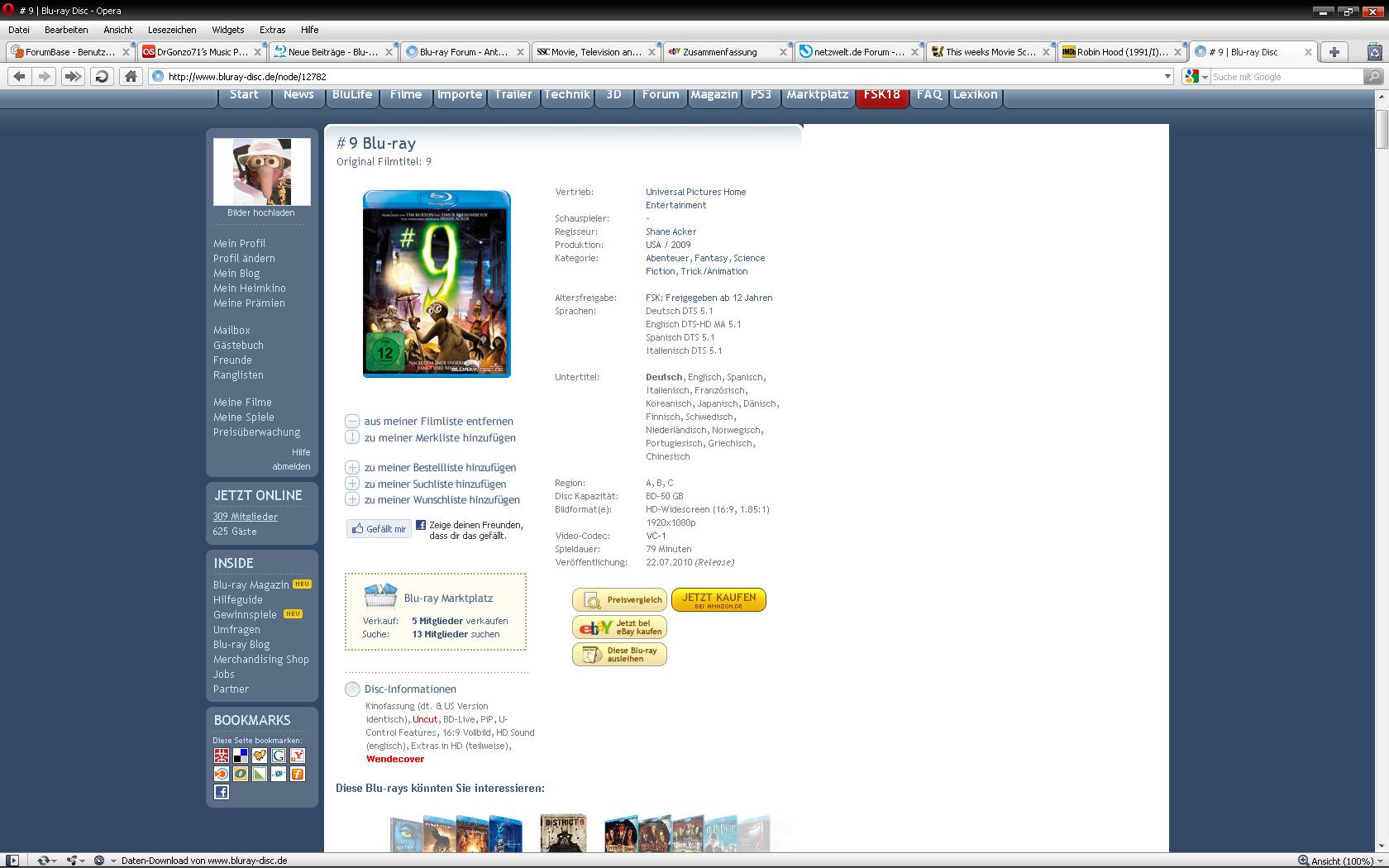This screenshot has width=1389, height=868.
Task: Click Diese Blu-ray ausleihen button
Action: click(619, 654)
